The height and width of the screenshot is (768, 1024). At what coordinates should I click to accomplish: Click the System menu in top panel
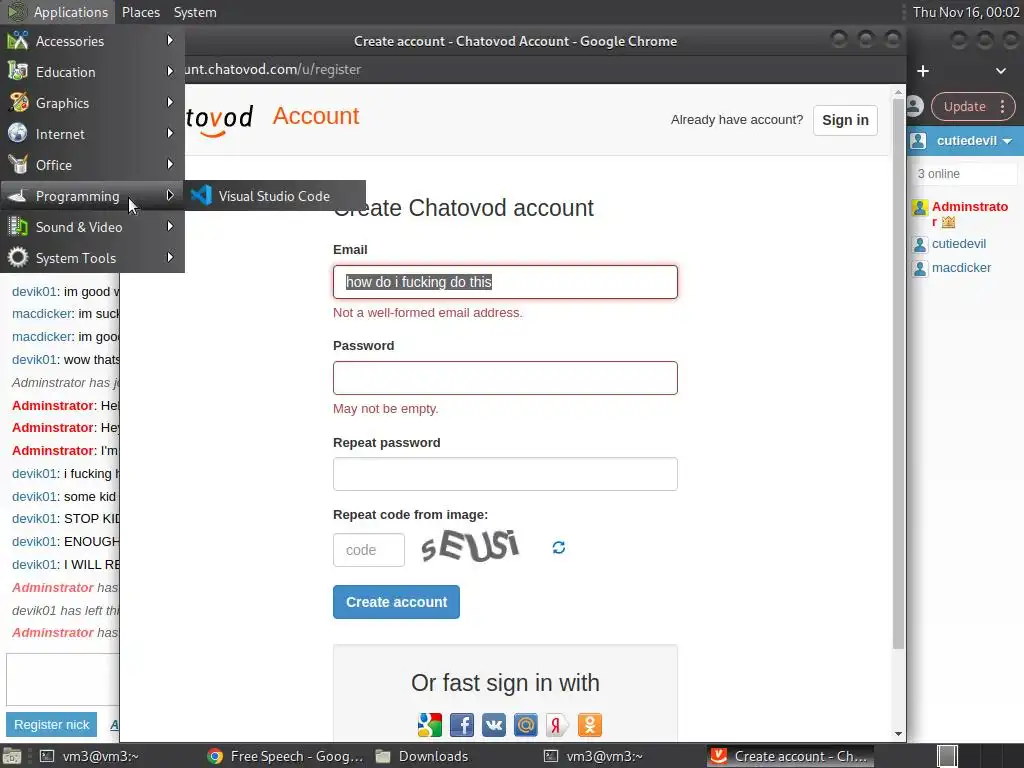(195, 12)
